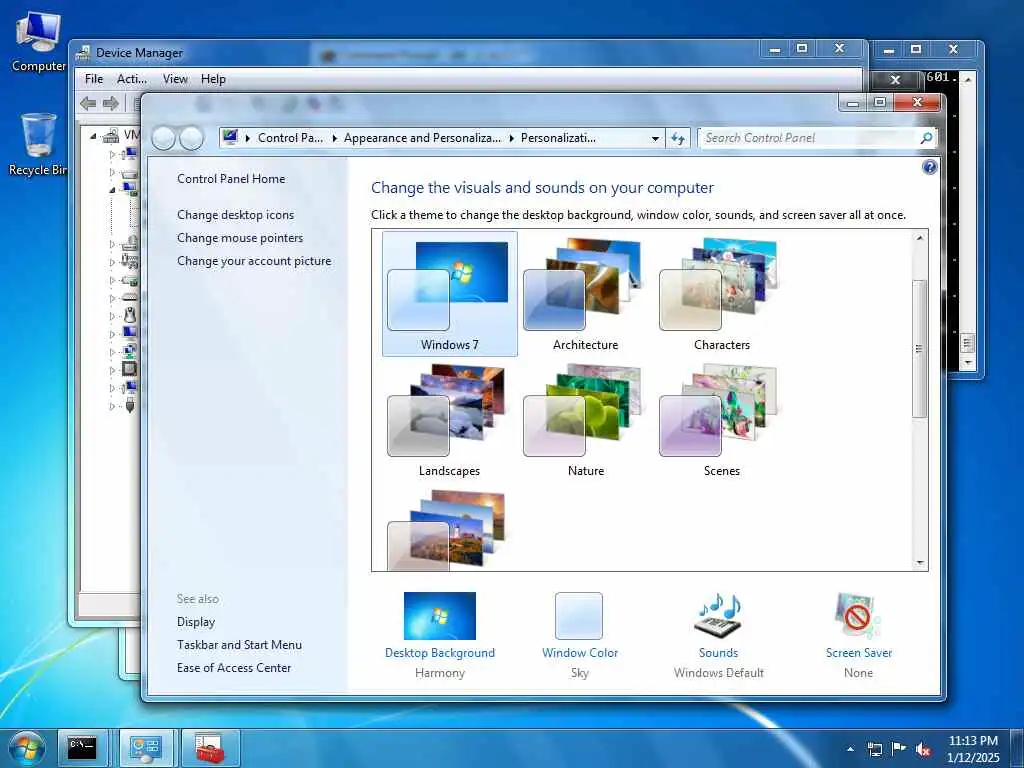
Task: Open the Computer desktop icon
Action: 38,42
